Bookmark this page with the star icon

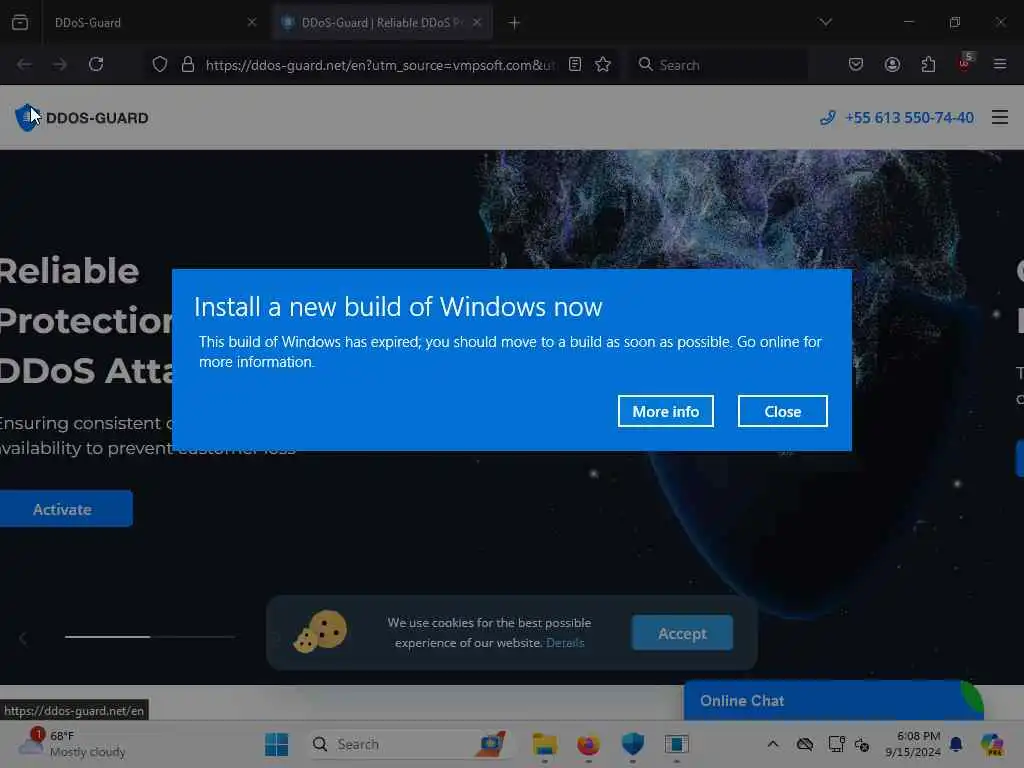pos(603,64)
